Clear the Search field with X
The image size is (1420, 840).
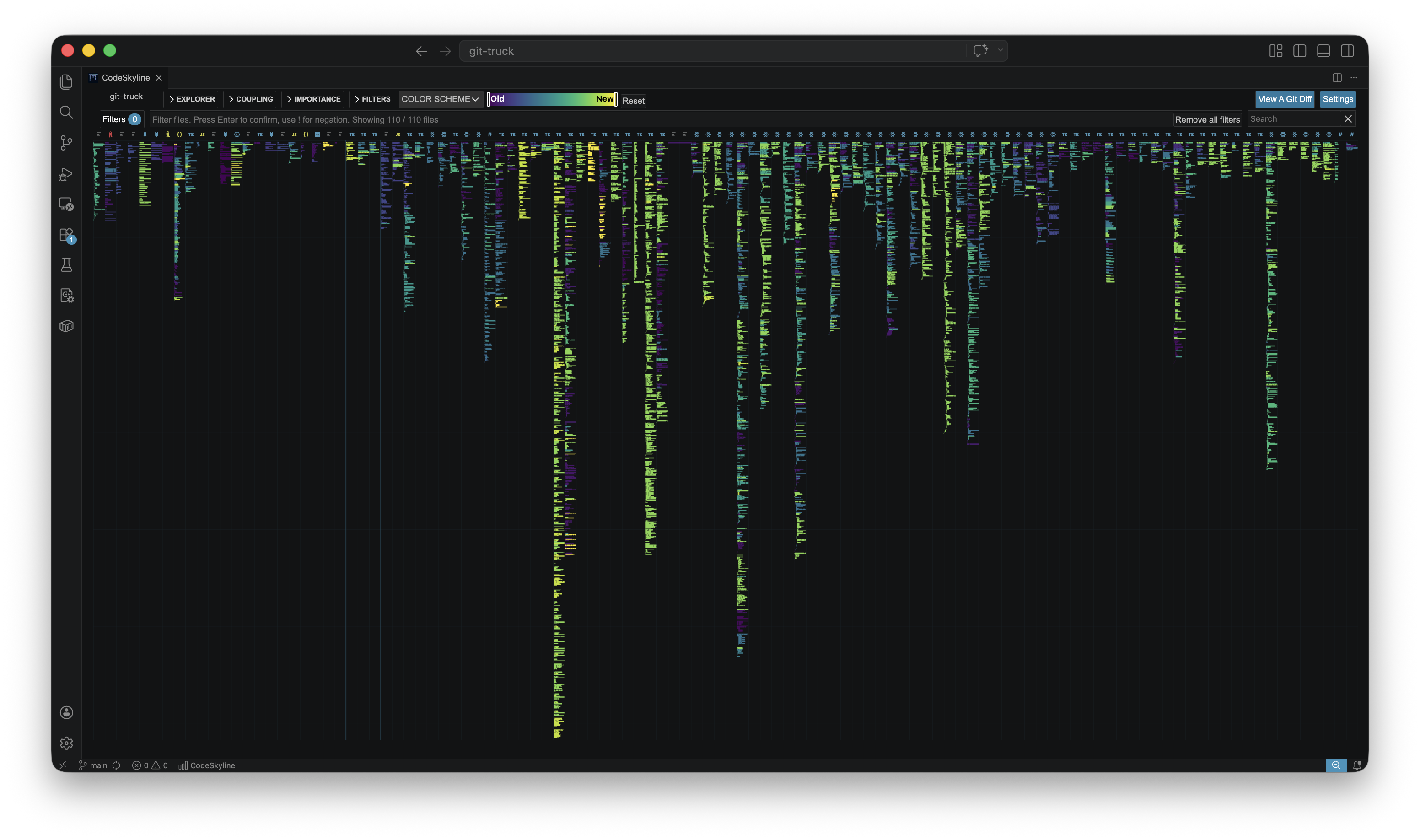click(1348, 119)
